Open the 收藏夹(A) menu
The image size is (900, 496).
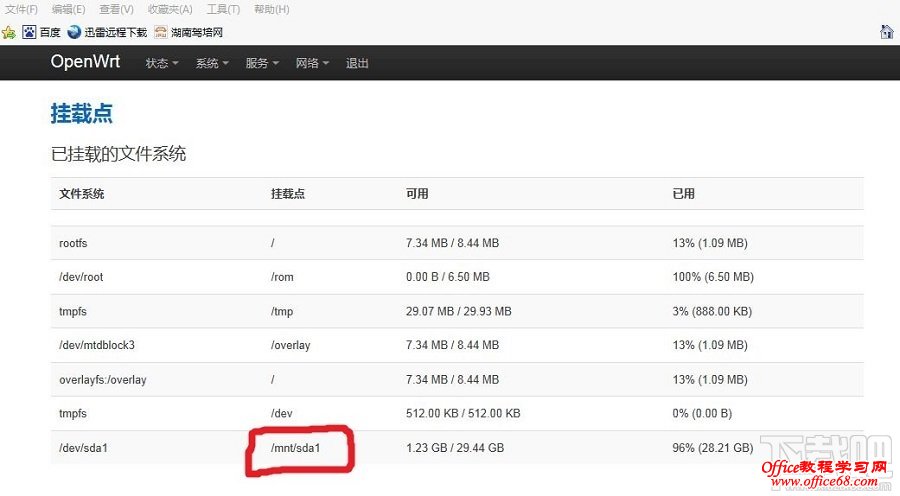170,9
